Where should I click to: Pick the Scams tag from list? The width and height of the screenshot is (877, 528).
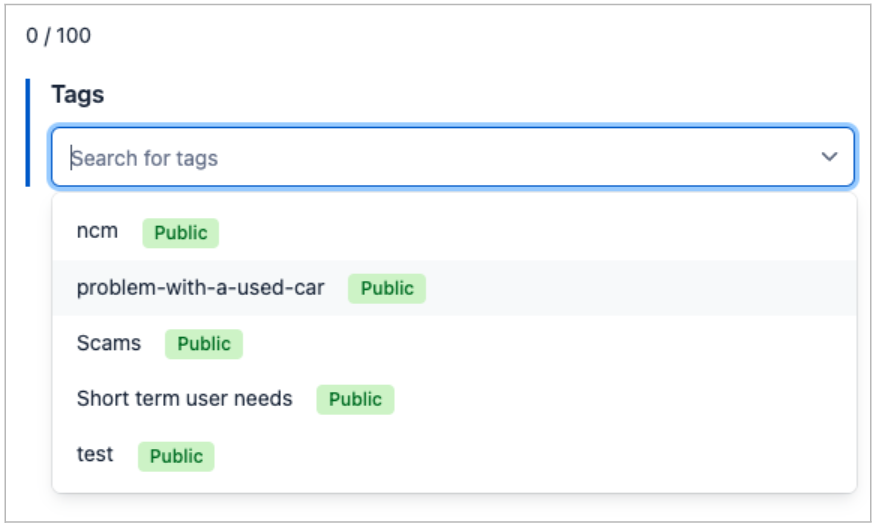click(x=108, y=344)
